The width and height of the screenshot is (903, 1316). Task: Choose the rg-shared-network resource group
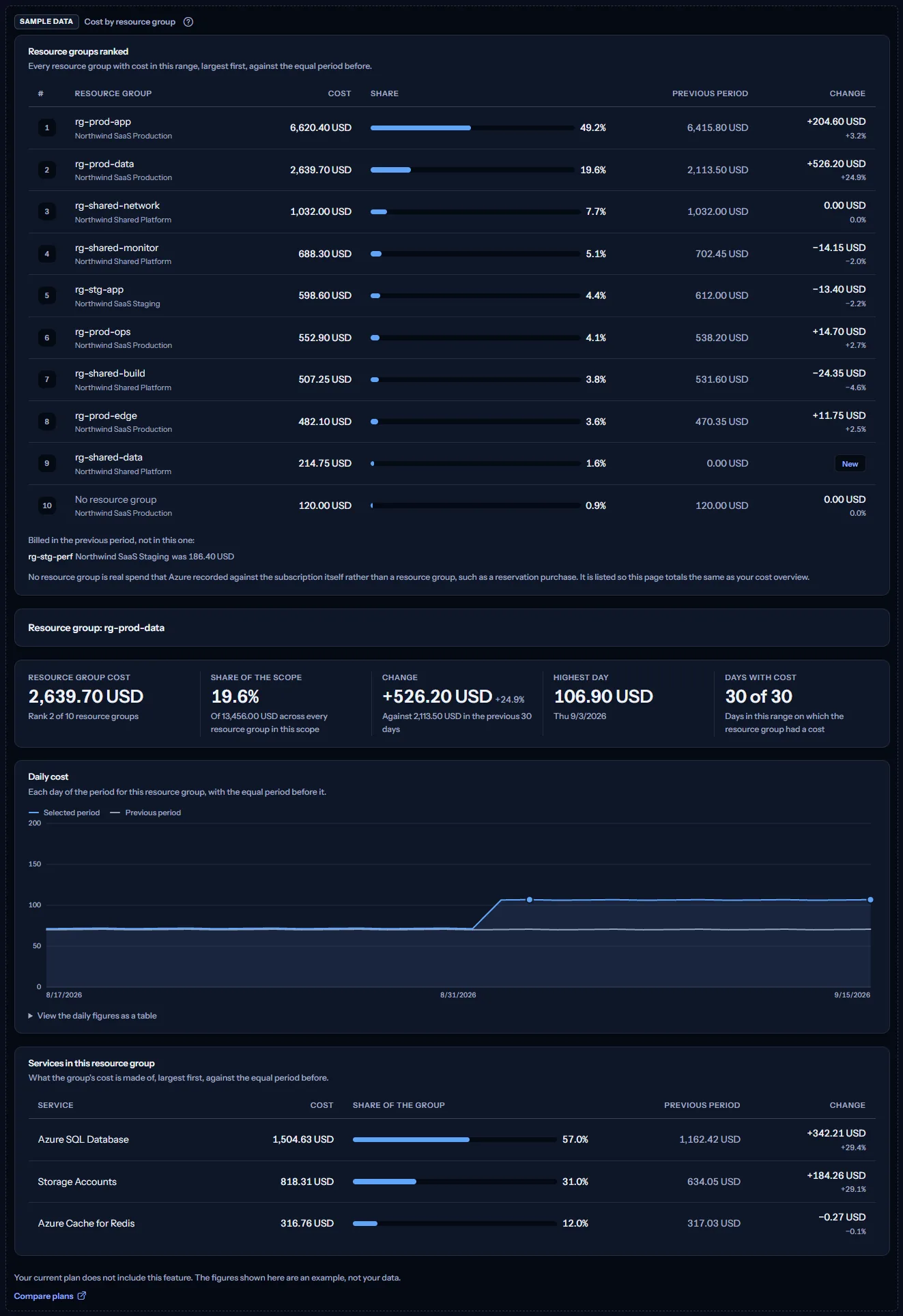pyautogui.click(x=117, y=205)
